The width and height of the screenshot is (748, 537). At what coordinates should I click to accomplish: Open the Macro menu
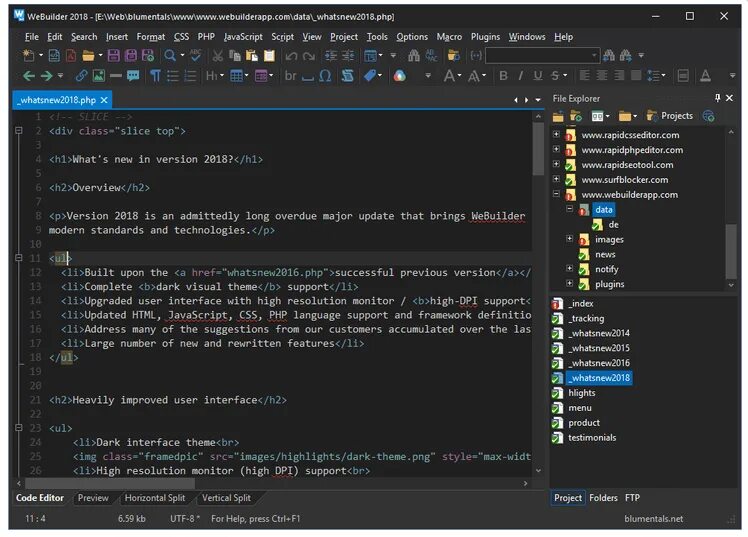(449, 37)
